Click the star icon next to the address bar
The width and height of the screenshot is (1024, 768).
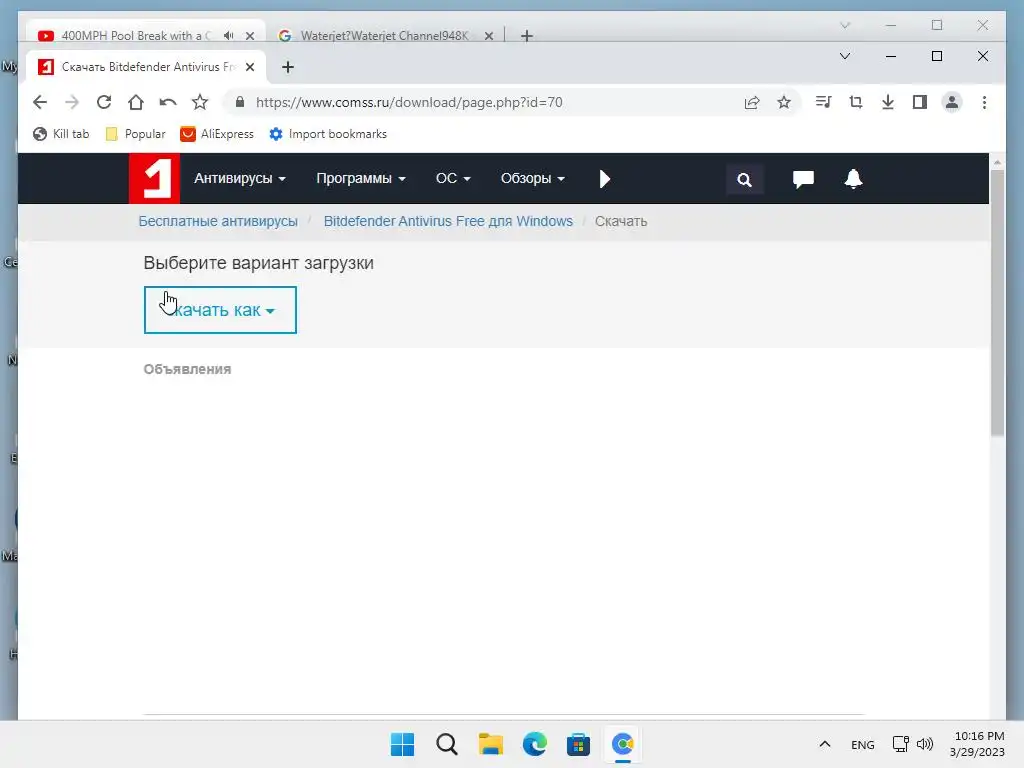[x=200, y=102]
